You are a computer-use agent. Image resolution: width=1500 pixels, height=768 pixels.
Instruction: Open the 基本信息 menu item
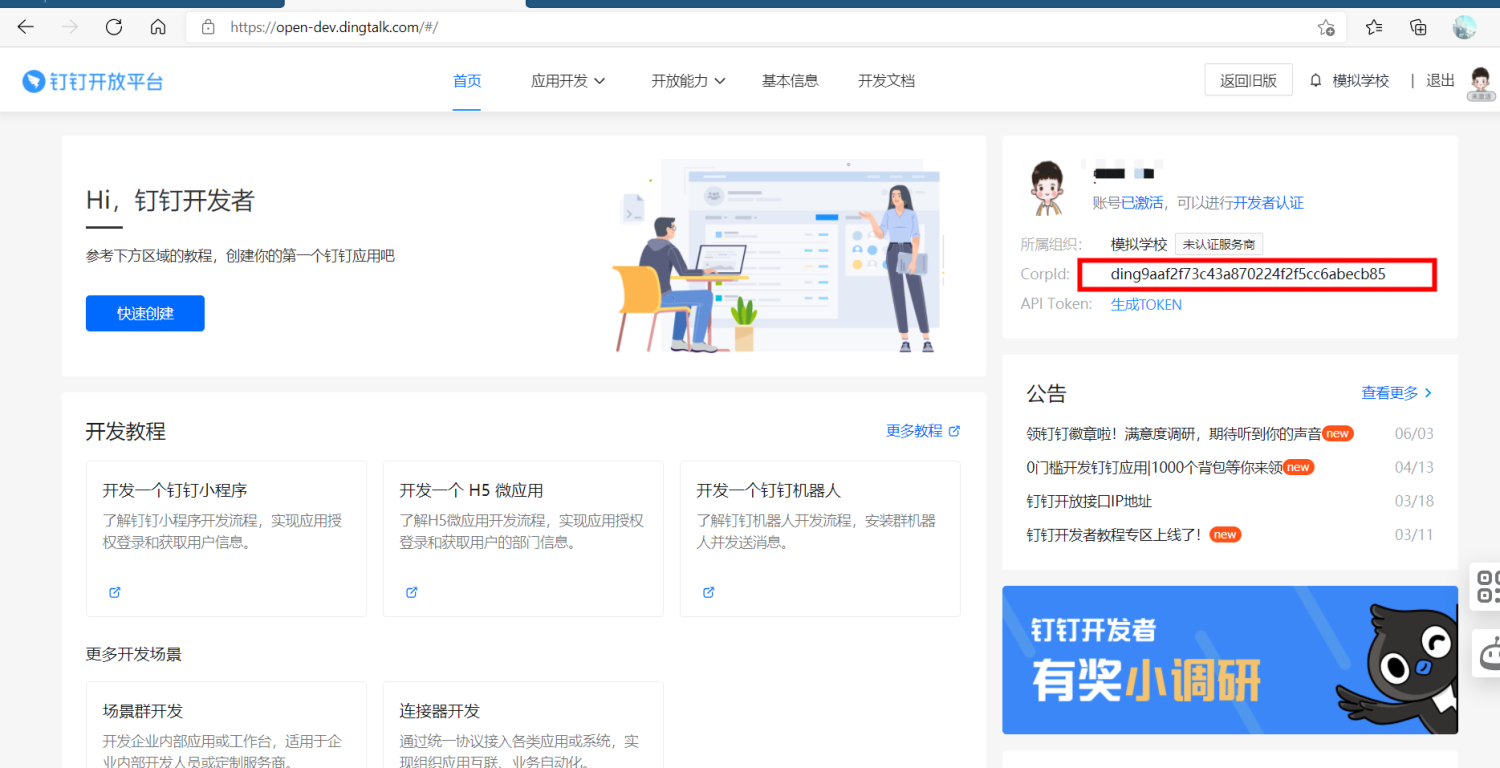tap(790, 81)
